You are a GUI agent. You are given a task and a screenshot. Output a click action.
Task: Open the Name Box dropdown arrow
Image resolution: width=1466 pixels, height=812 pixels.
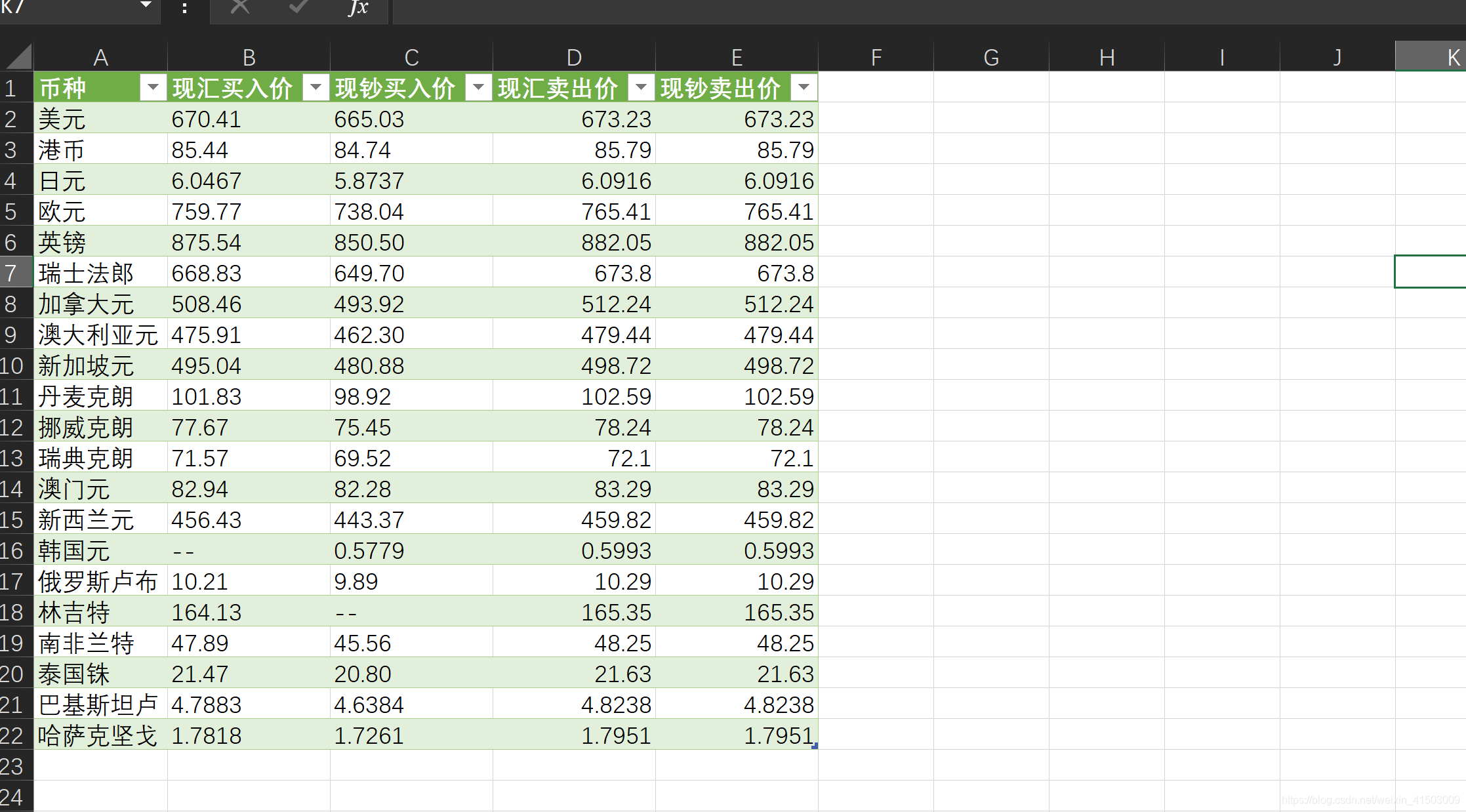[x=146, y=5]
